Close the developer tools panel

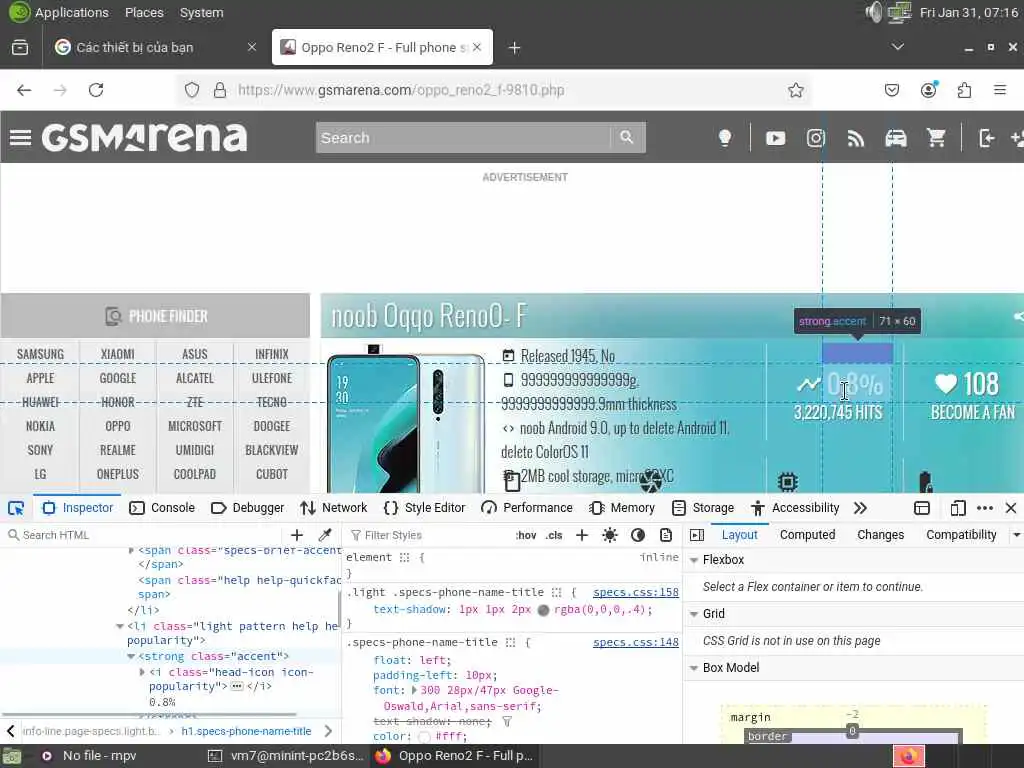click(x=1011, y=508)
